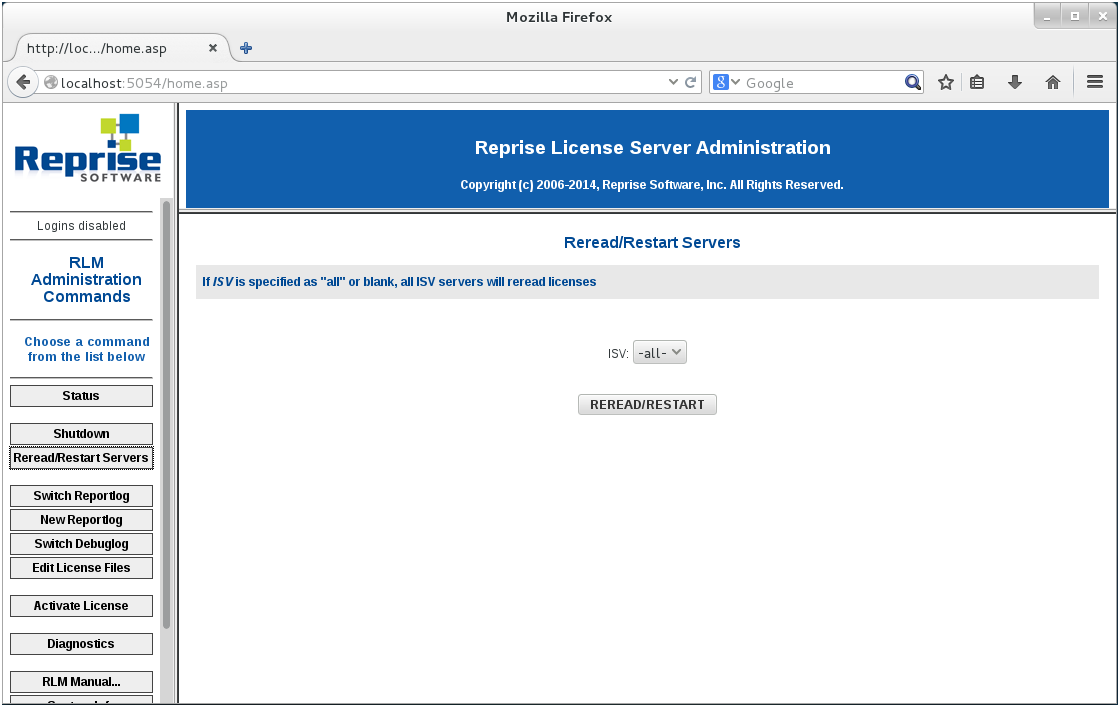Select the home.asp browser tab
Viewport: 1120px width, 707px height.
[x=121, y=48]
